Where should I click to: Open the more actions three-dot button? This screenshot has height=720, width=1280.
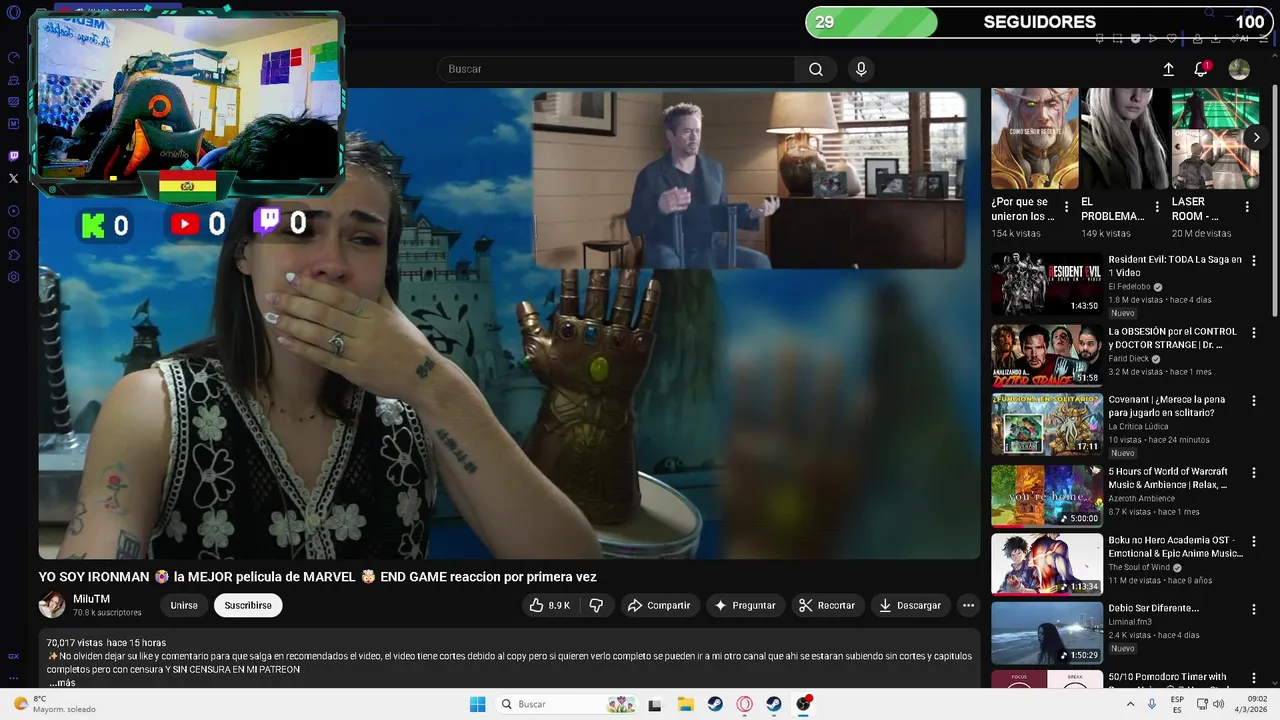pyautogui.click(x=968, y=605)
